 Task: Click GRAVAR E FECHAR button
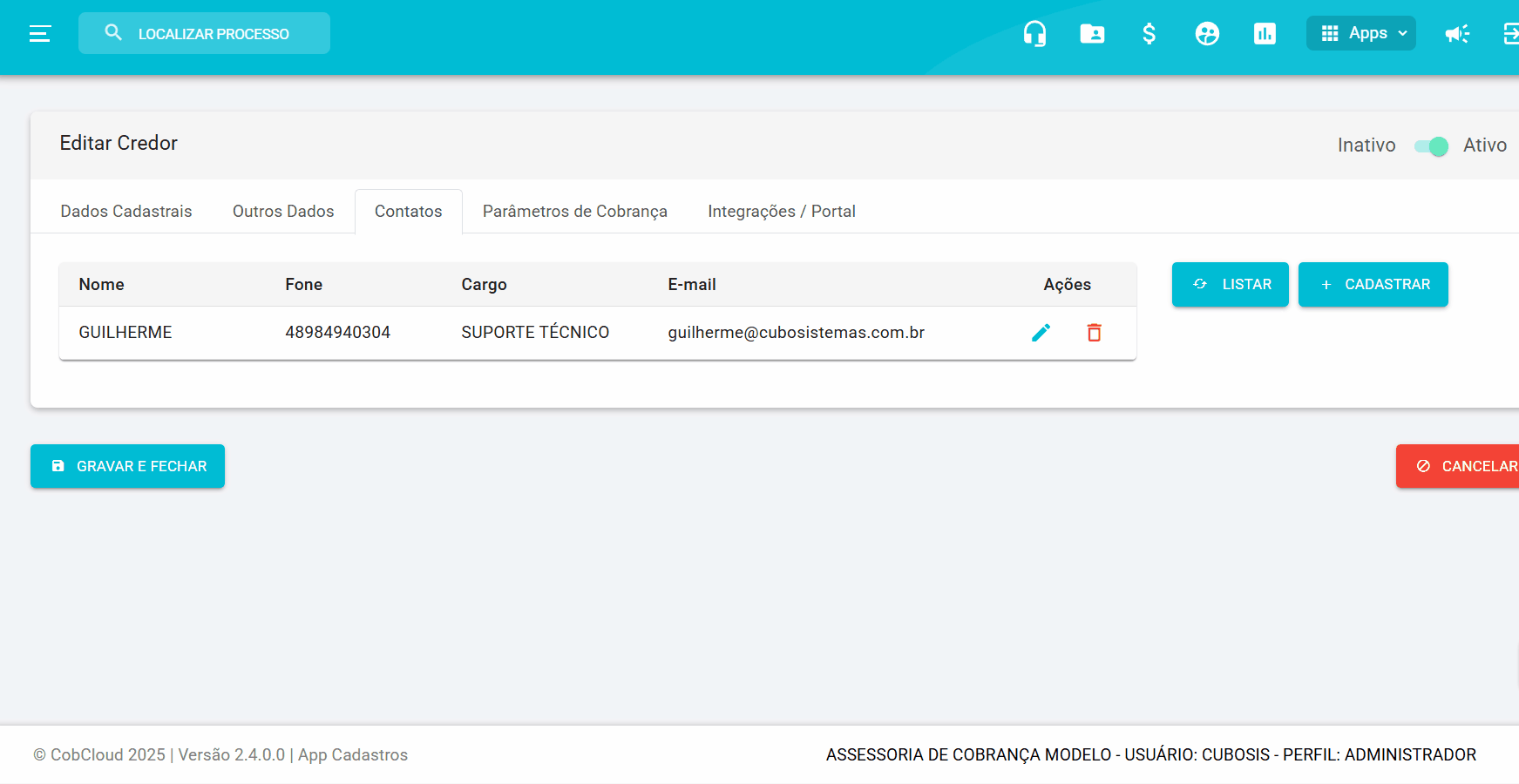(127, 466)
